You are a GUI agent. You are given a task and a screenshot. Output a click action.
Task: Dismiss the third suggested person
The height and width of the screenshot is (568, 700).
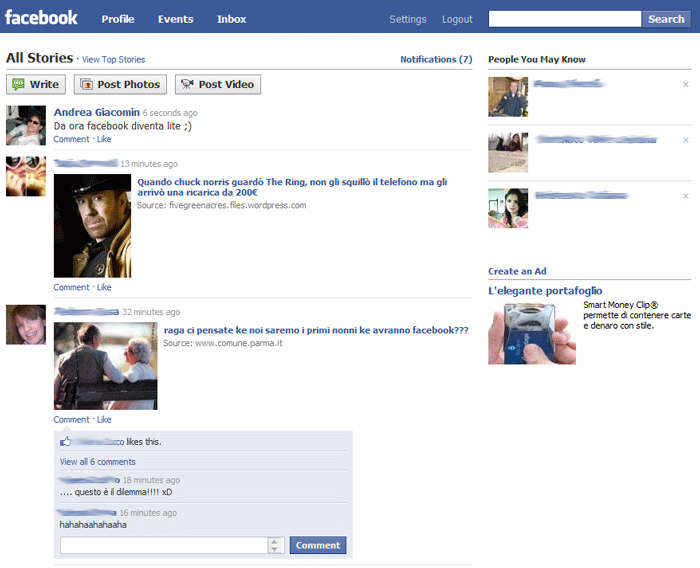[686, 196]
